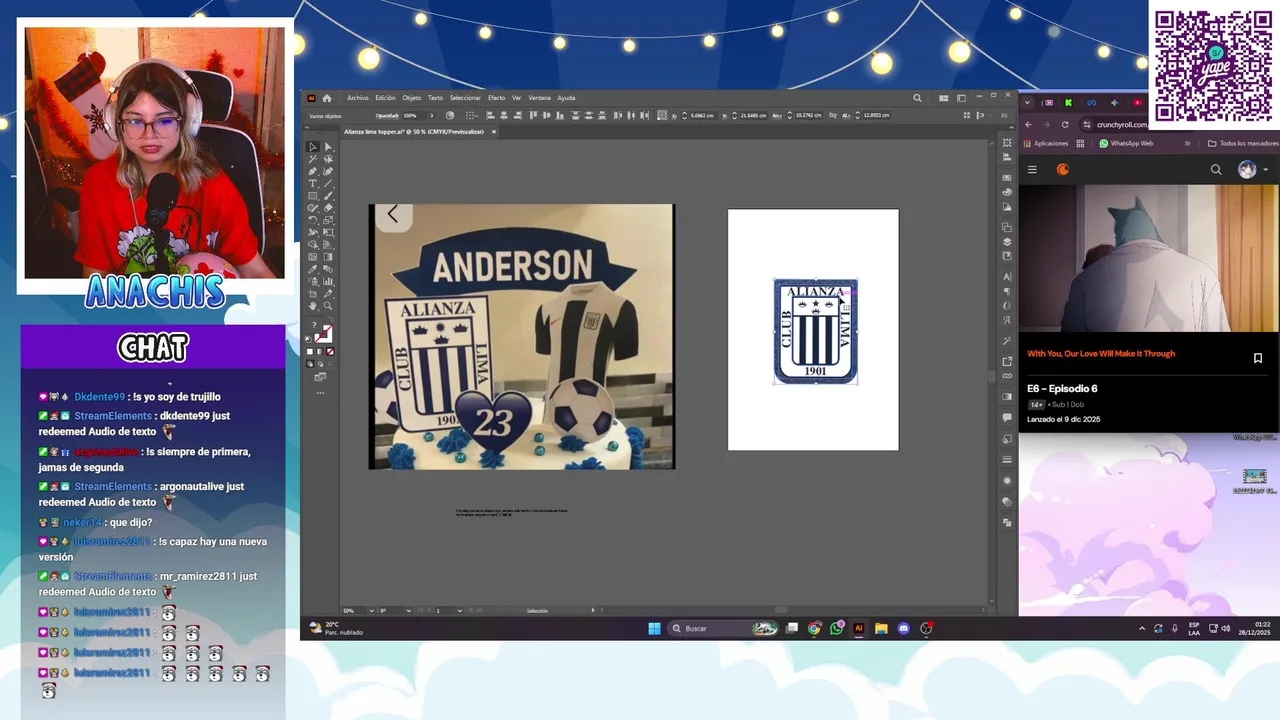Activate the Type tool
Viewport: 1280px width, 720px height.
pyautogui.click(x=313, y=183)
